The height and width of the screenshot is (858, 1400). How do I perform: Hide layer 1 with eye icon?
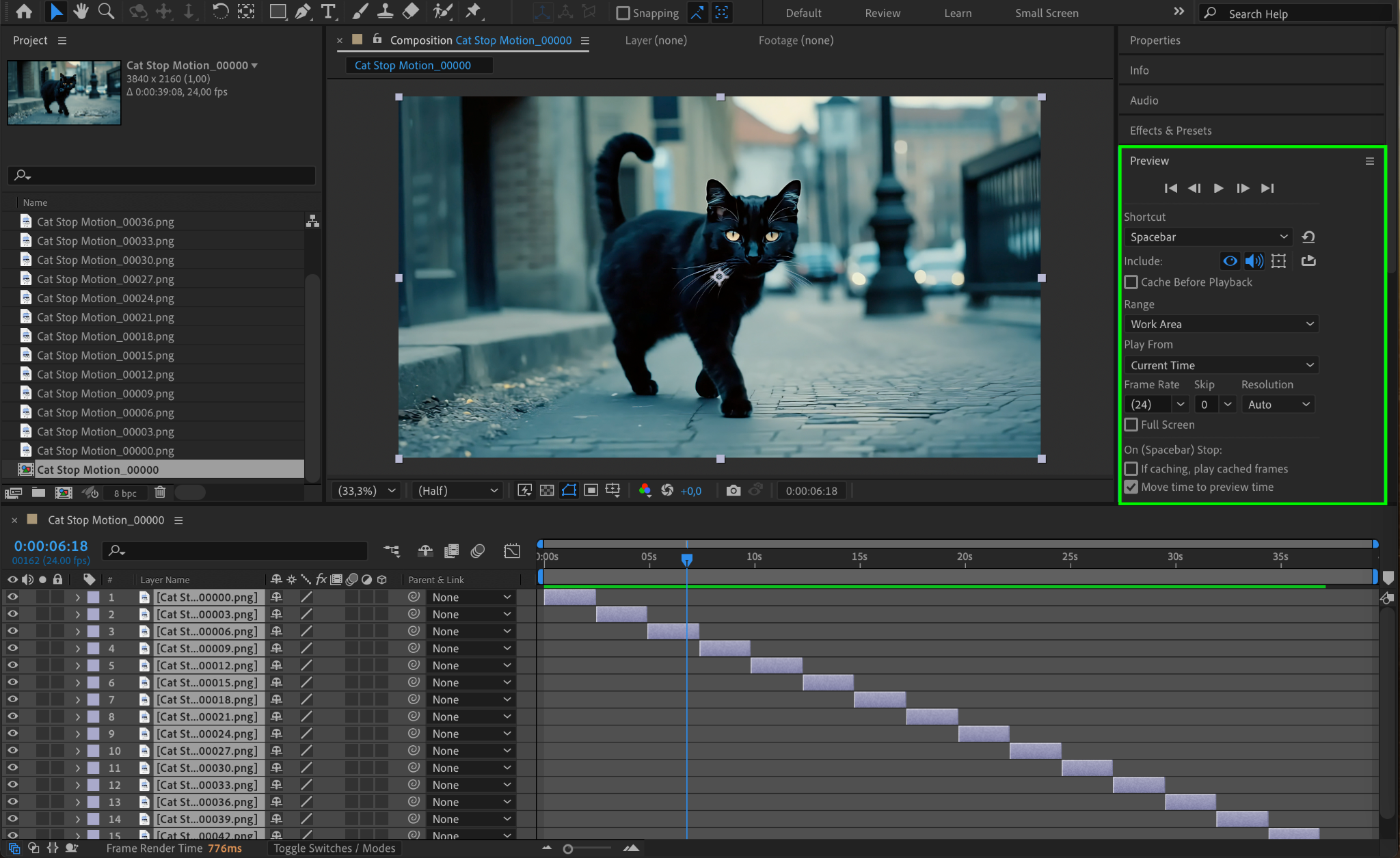[12, 597]
